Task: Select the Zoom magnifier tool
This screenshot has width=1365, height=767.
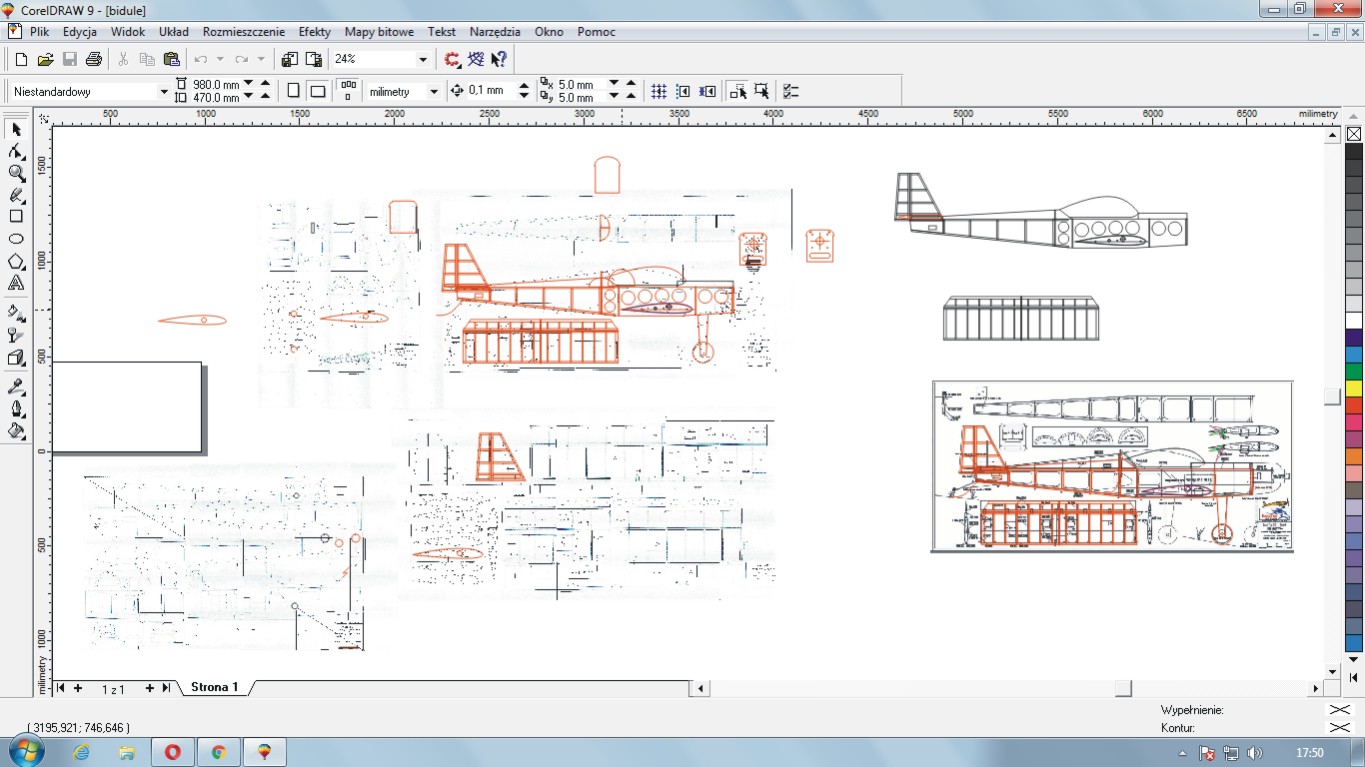Action: tap(16, 173)
